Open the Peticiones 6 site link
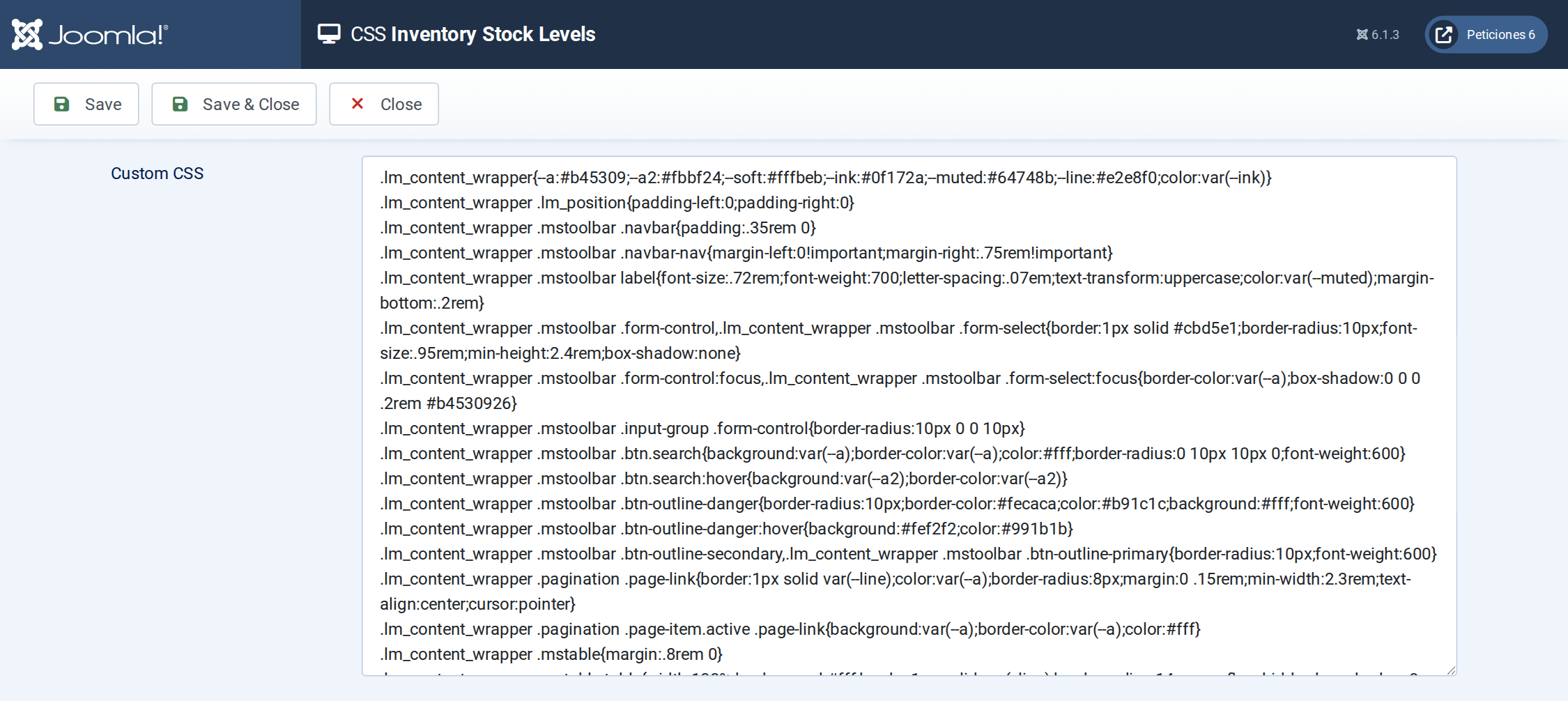Screen dimensions: 1568x701 pos(1486,35)
